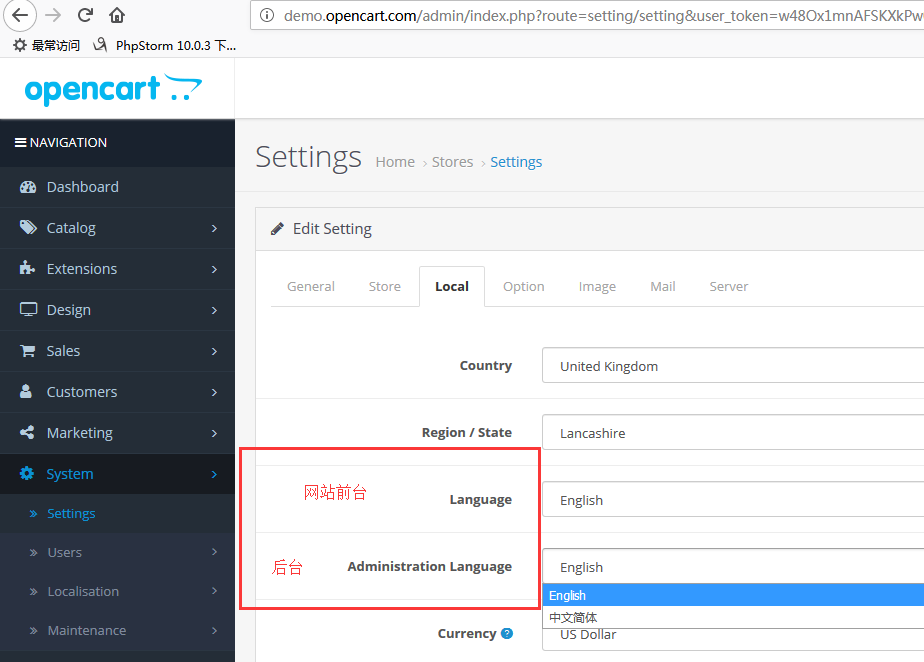Open the Language dropdown showing English

click(x=733, y=499)
